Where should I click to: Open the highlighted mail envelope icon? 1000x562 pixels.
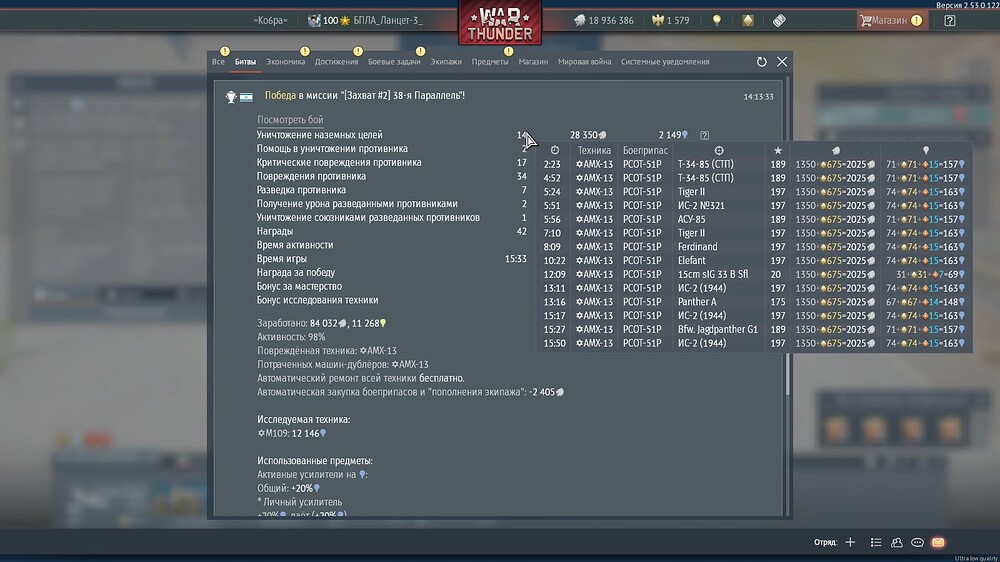[x=938, y=542]
